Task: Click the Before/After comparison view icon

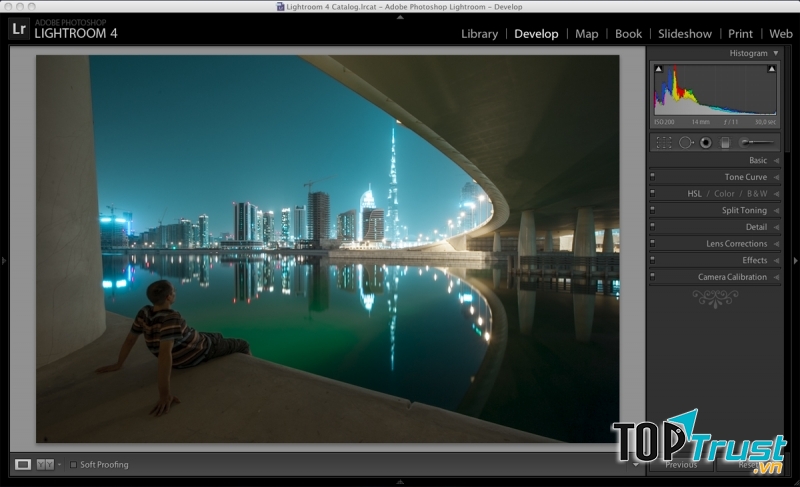Action: (45, 464)
